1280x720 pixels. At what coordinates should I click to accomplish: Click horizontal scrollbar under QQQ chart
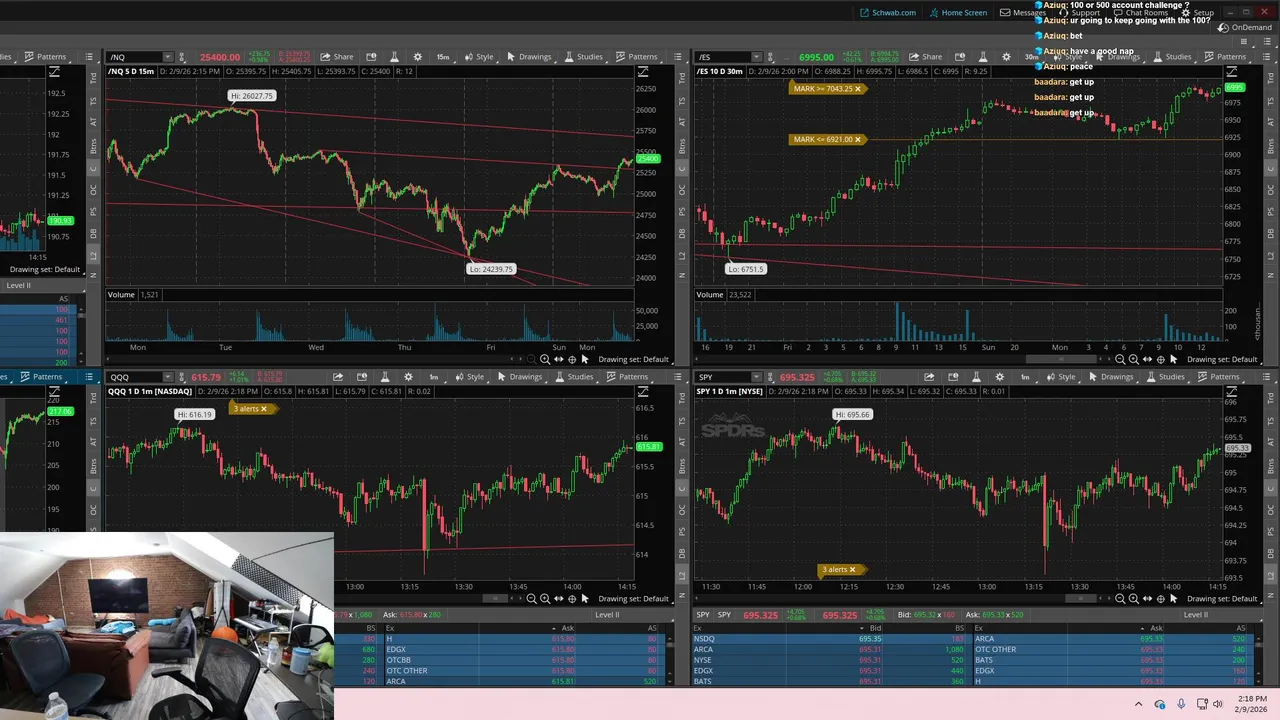496,599
